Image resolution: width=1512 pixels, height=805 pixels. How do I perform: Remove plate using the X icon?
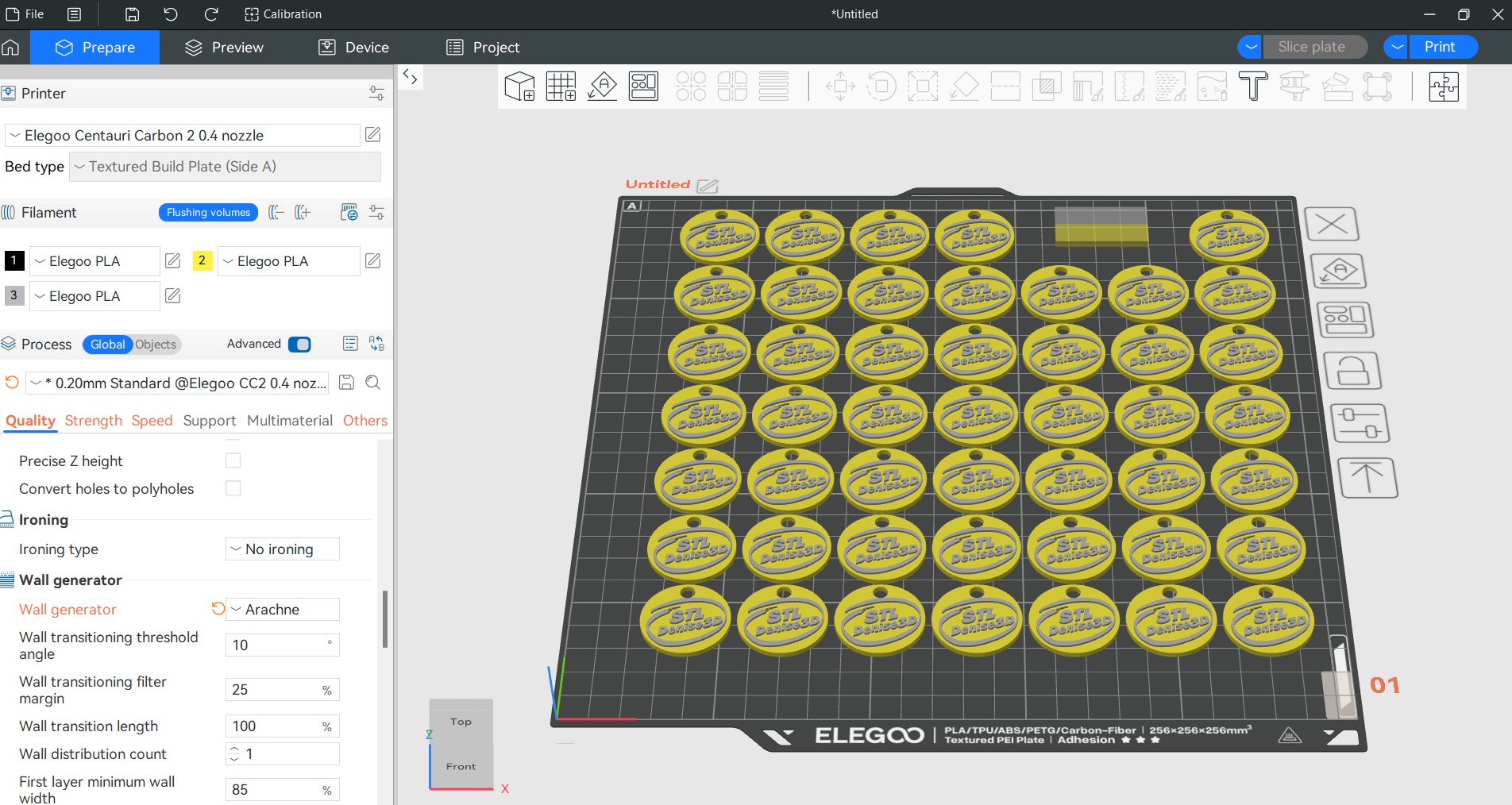1332,225
